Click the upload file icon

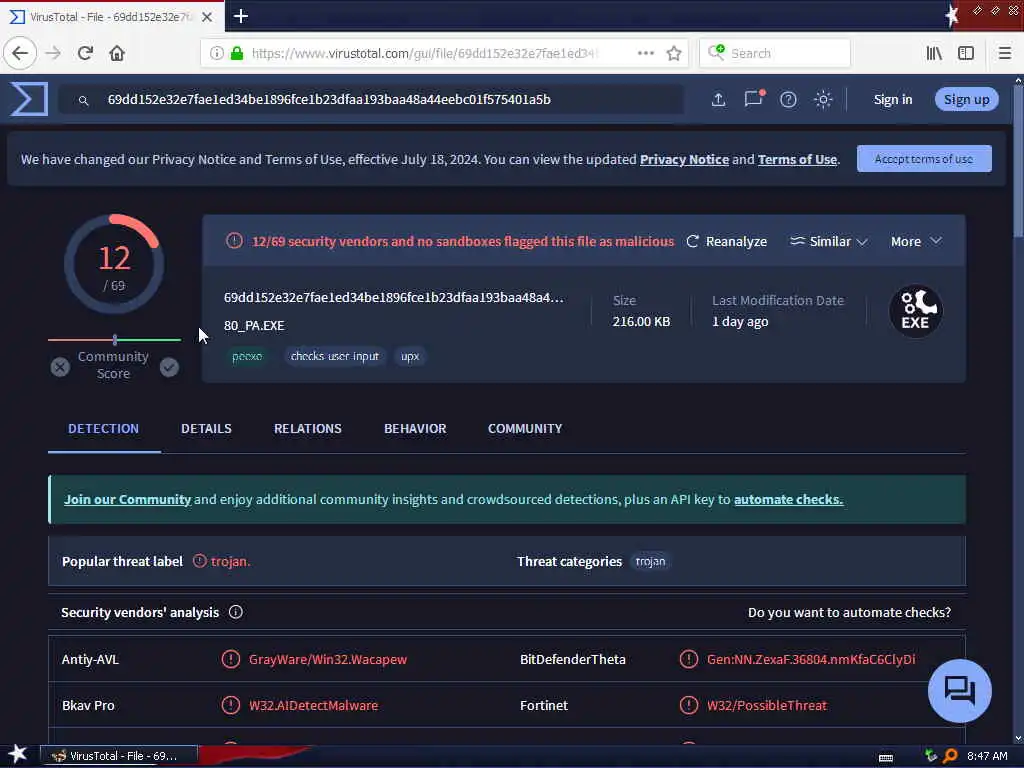718,99
